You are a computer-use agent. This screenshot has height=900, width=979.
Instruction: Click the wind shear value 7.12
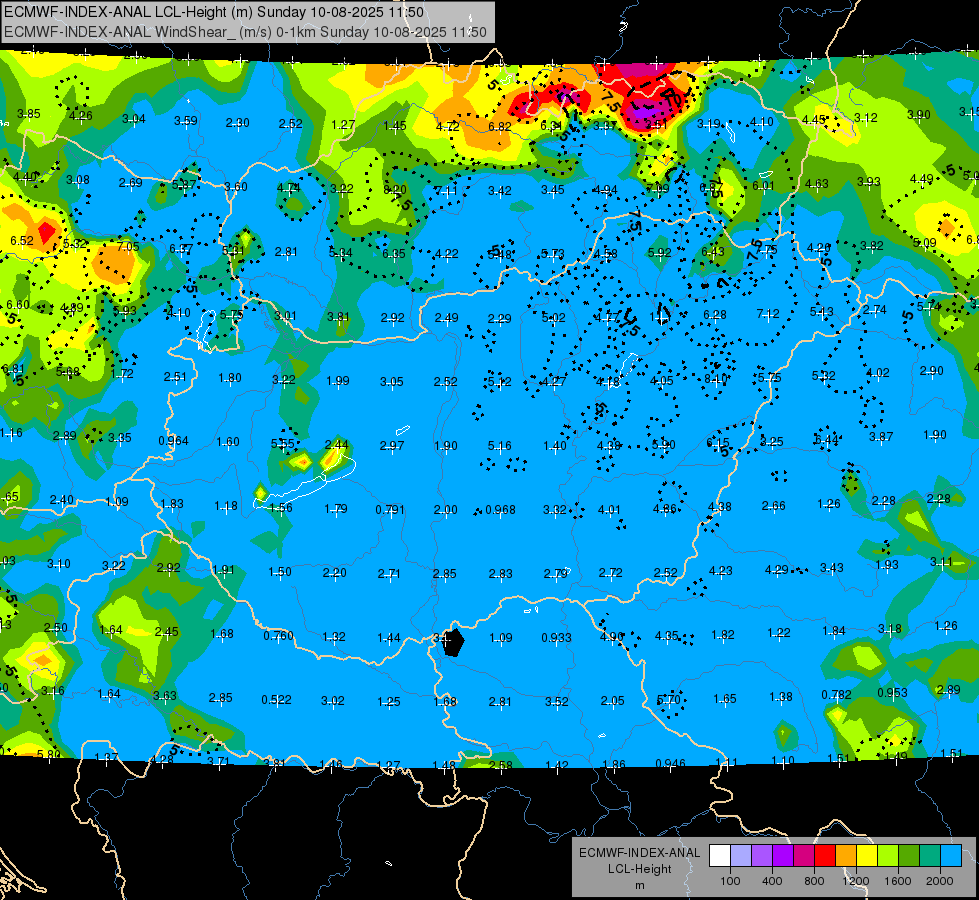[768, 314]
